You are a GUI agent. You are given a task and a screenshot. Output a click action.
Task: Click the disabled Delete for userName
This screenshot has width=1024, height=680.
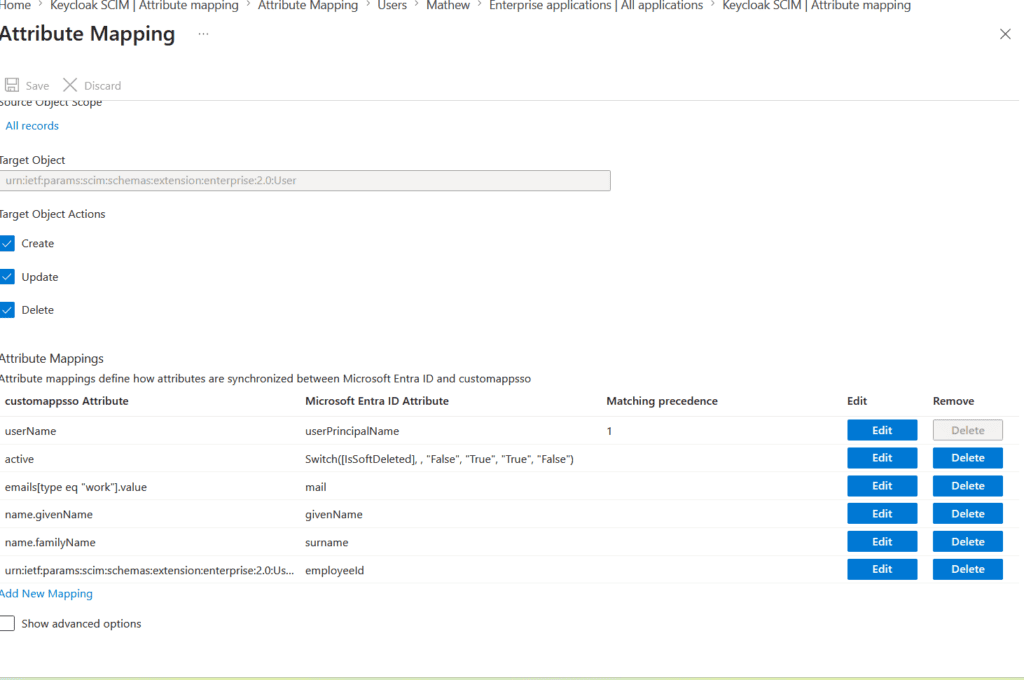[x=967, y=430]
